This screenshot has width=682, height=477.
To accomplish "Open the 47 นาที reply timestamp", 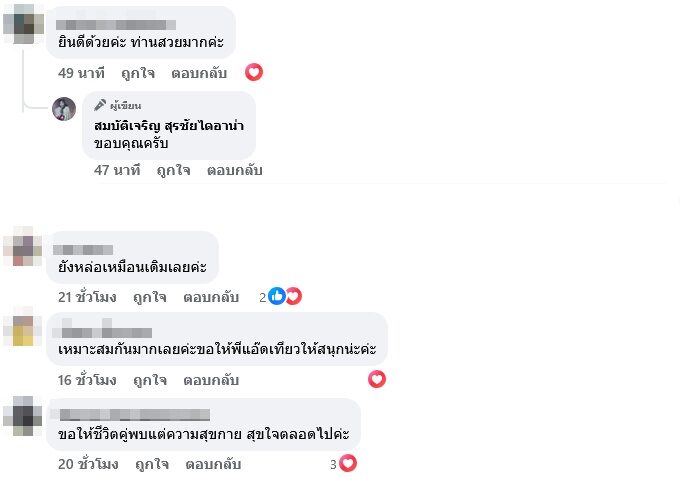I will tap(117, 170).
